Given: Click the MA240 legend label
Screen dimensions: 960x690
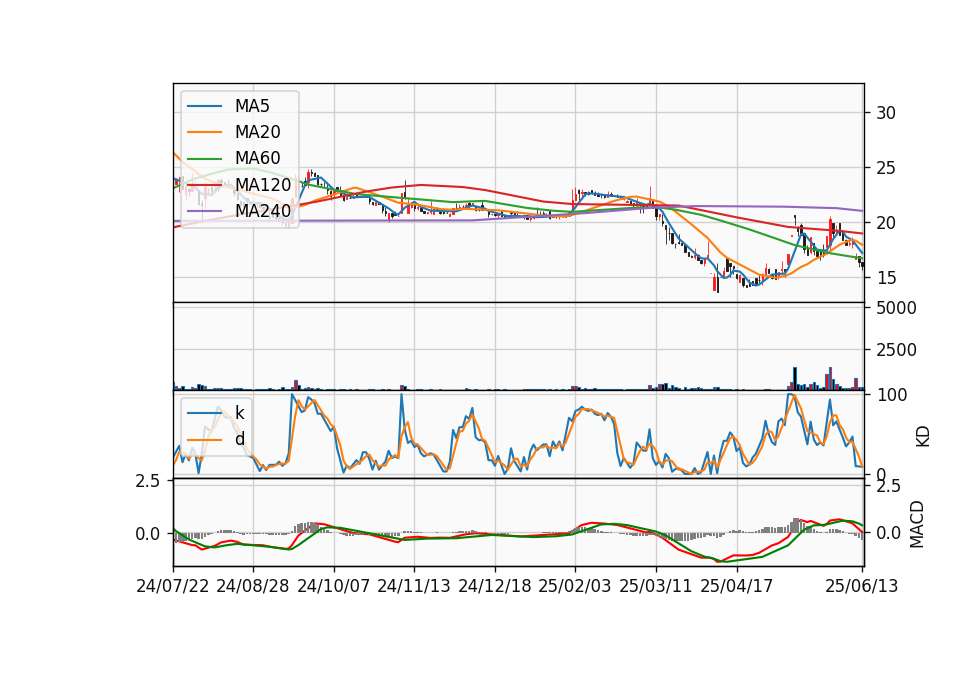Looking at the screenshot, I should pos(263,211).
